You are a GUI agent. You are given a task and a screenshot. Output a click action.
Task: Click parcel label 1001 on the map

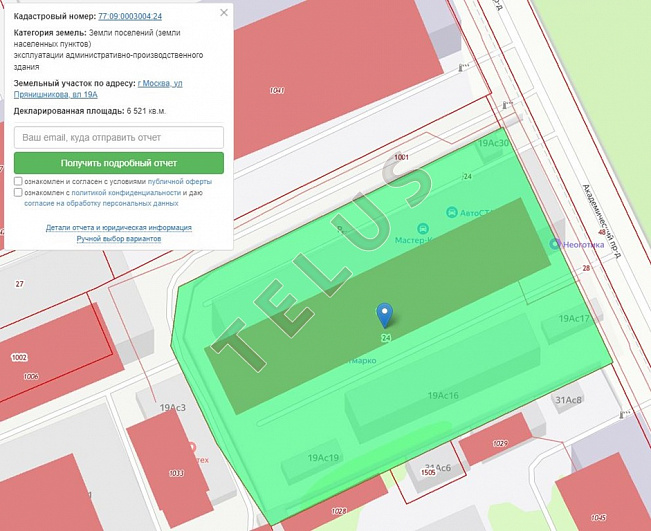[401, 157]
